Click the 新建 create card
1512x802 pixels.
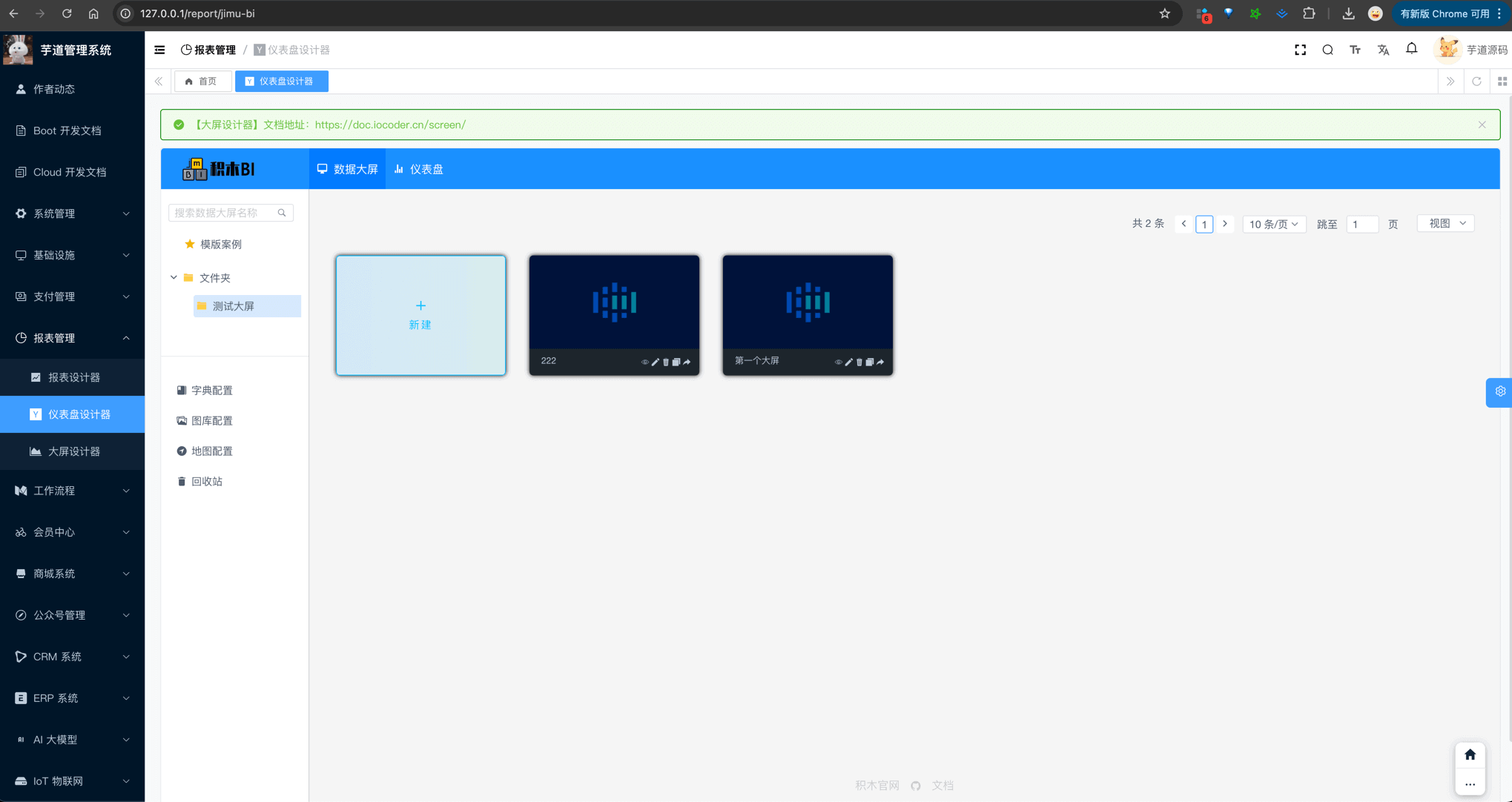pyautogui.click(x=420, y=315)
